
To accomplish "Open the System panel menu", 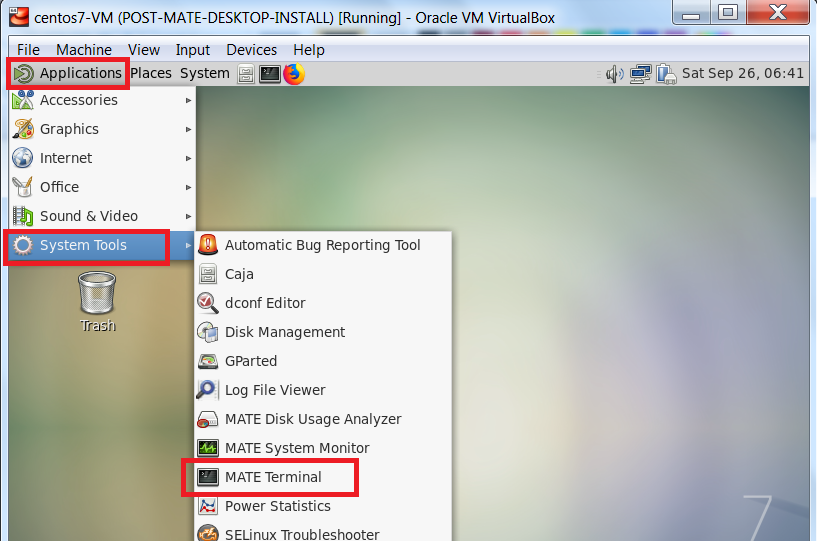I will click(x=205, y=73).
